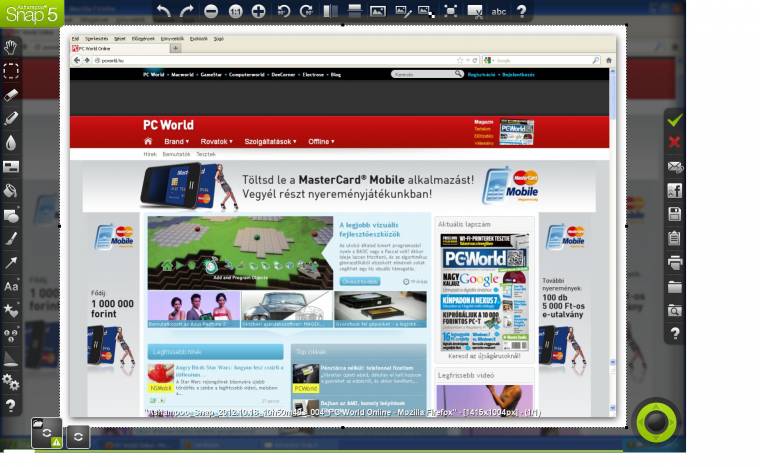Select the Eraser tool
Viewport: 760px width, 467px height.
coord(11,95)
